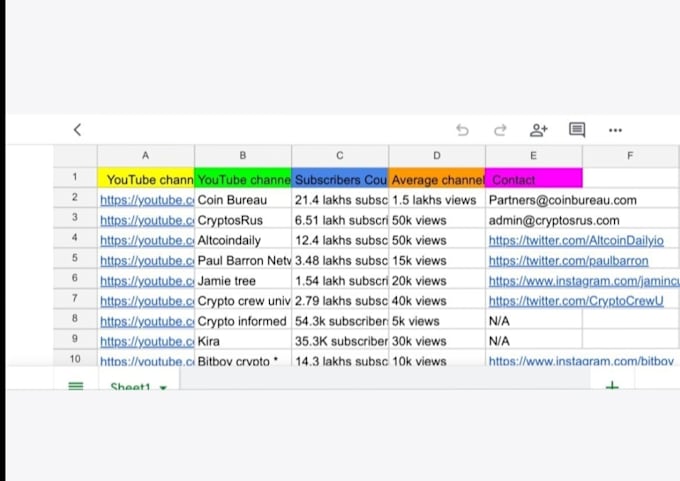Select the magenta Contact header cell

pyautogui.click(x=534, y=179)
